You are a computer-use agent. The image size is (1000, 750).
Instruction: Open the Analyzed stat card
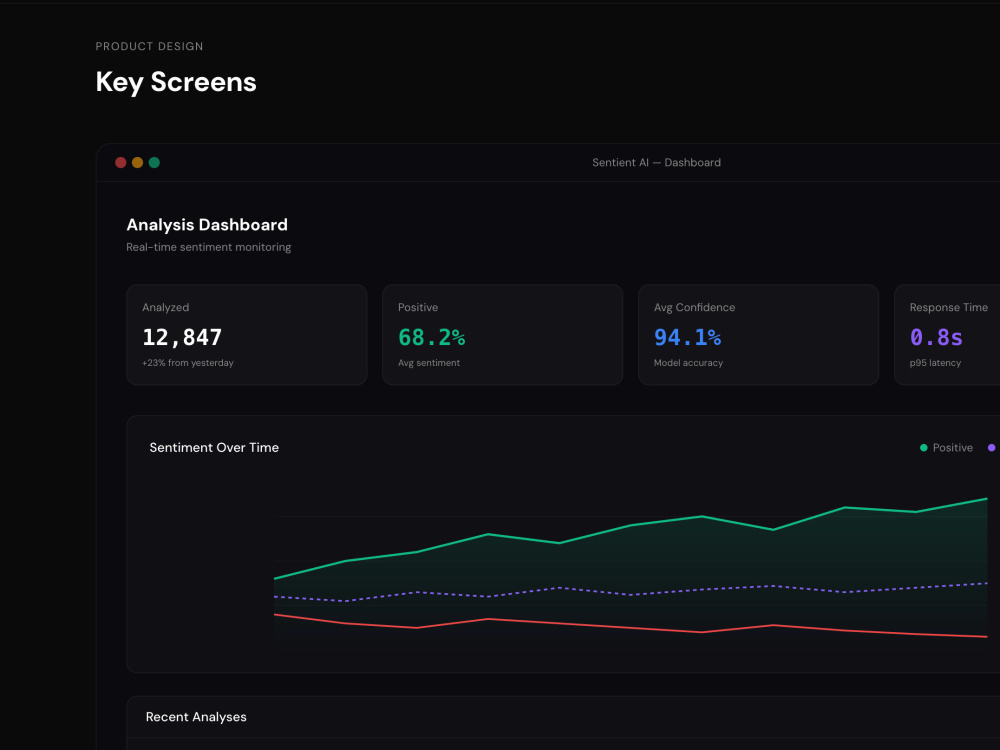coord(247,335)
